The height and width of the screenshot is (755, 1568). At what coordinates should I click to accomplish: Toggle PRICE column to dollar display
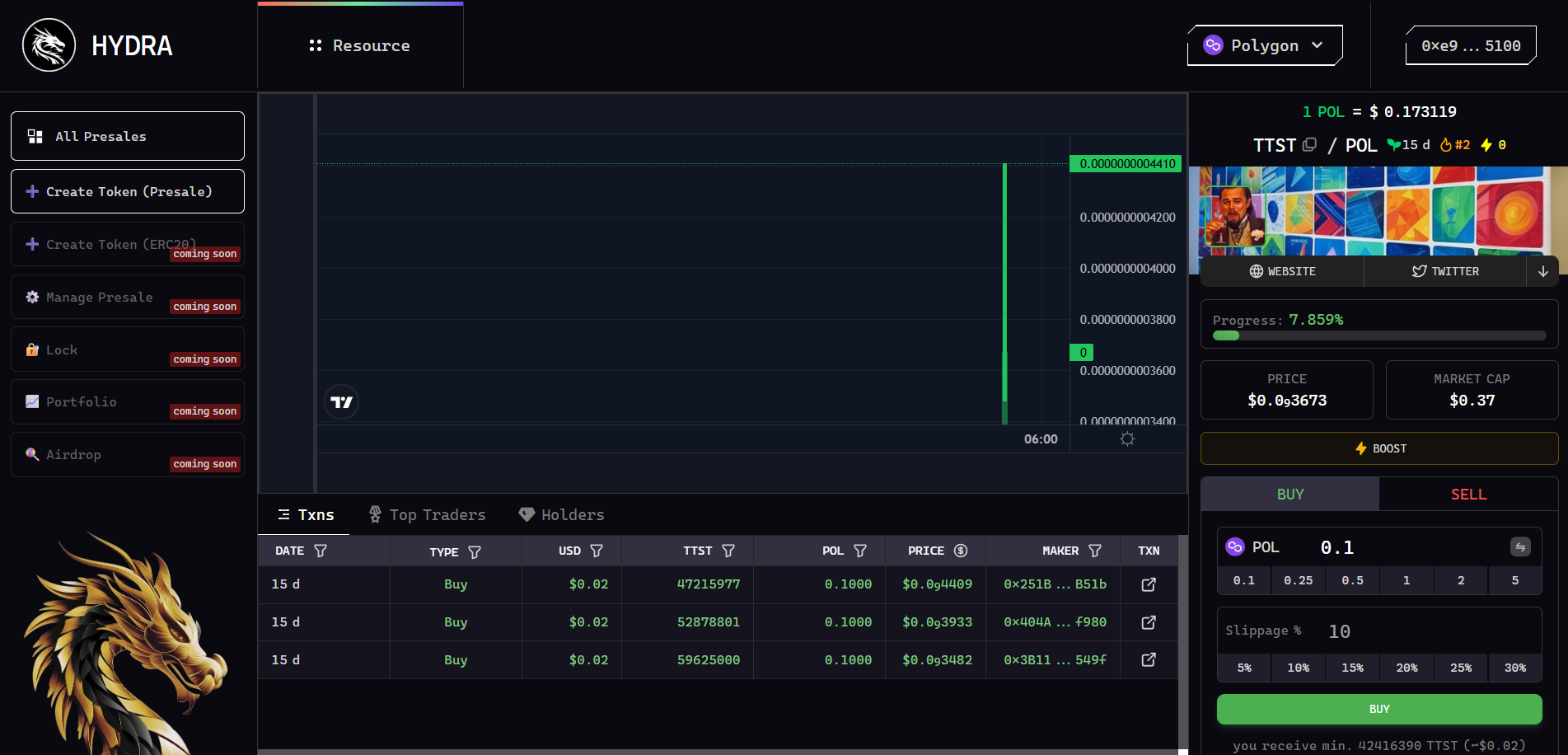coord(961,551)
